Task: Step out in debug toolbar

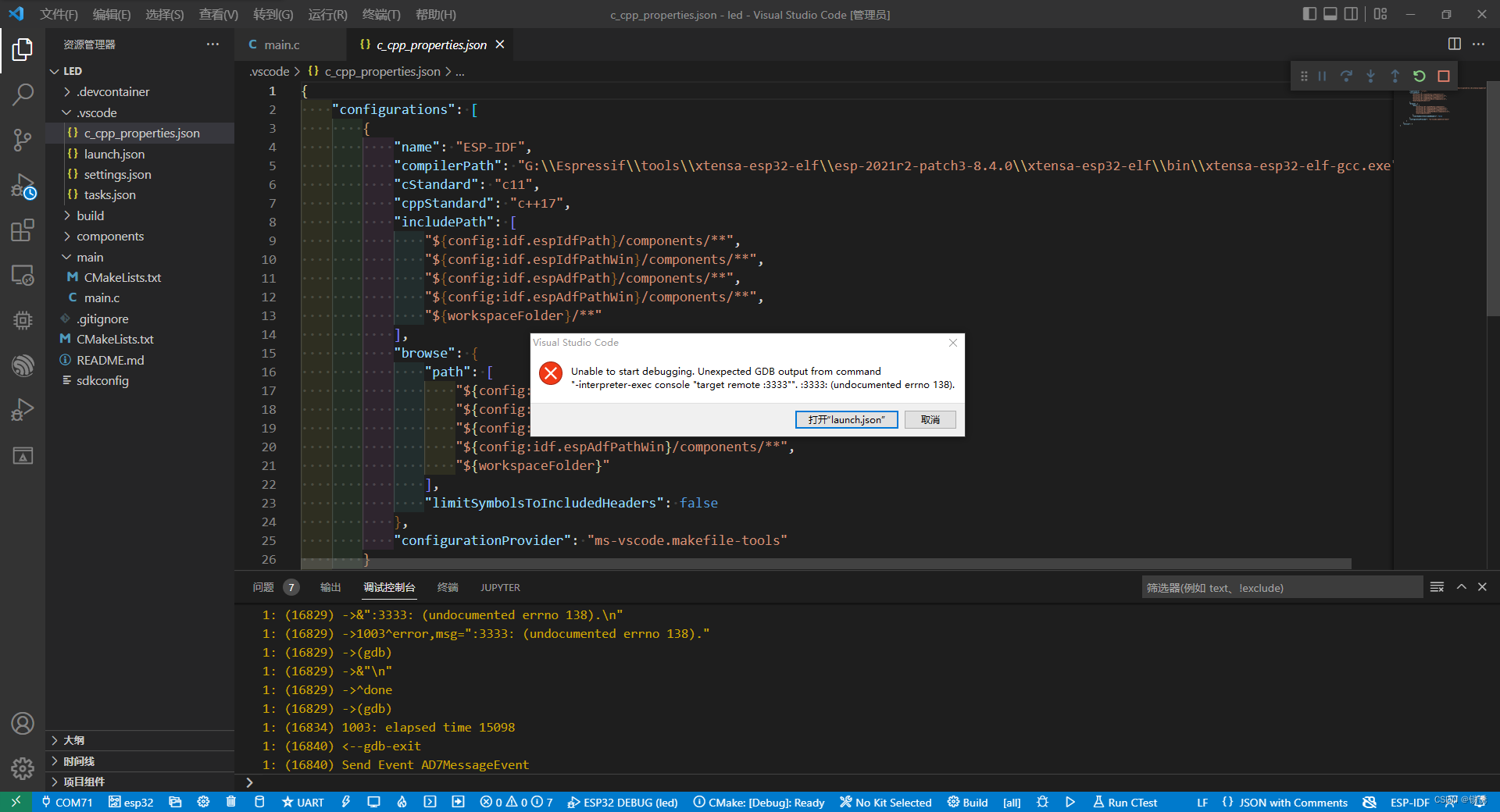Action: pyautogui.click(x=1395, y=77)
